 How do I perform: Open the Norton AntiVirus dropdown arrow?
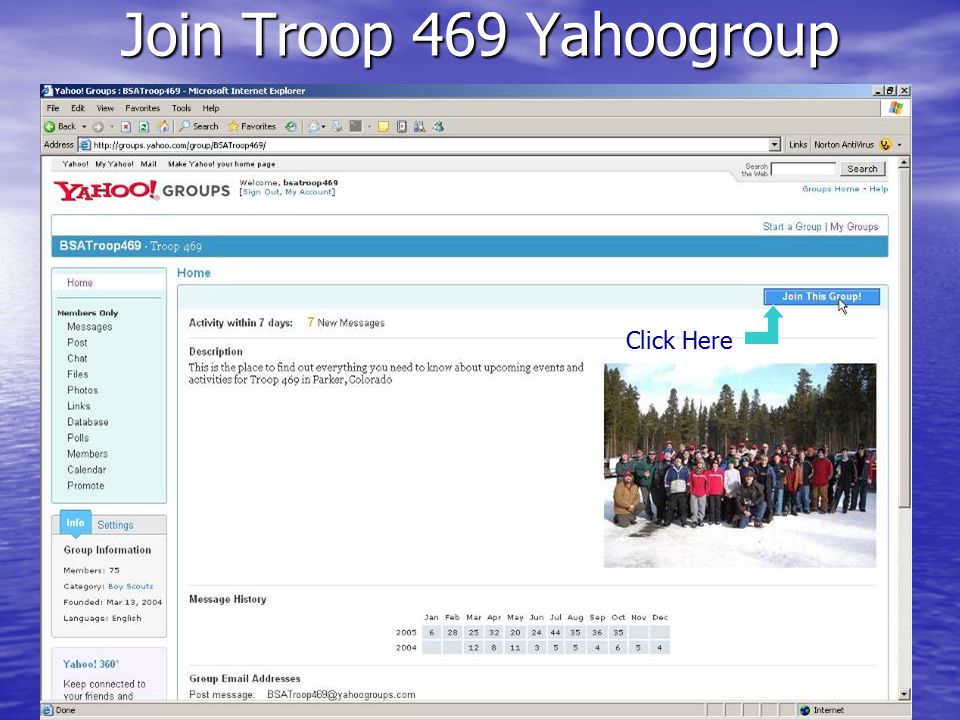click(899, 144)
